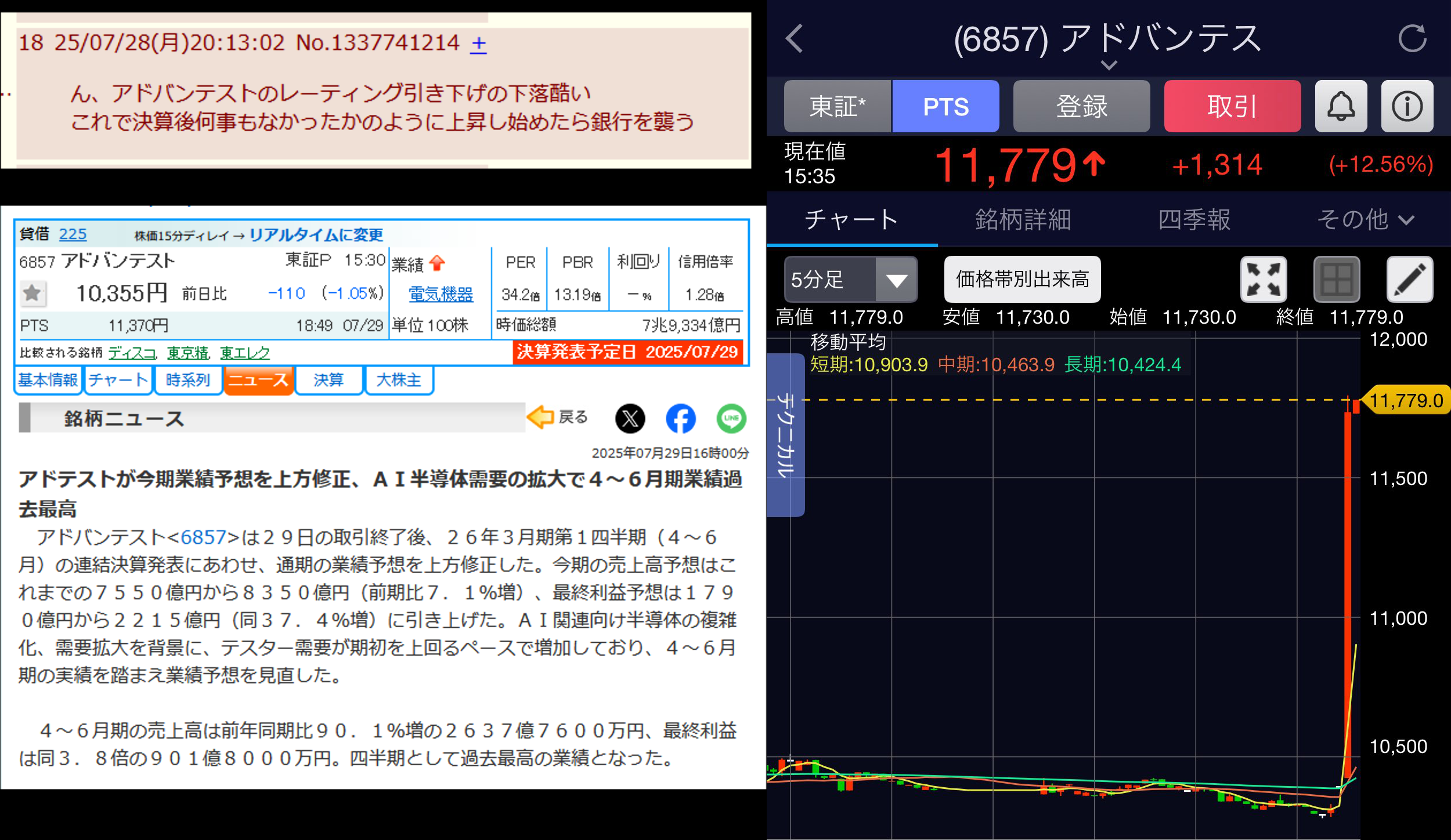Click the 短期:10,903.9 moving average label

(x=869, y=365)
